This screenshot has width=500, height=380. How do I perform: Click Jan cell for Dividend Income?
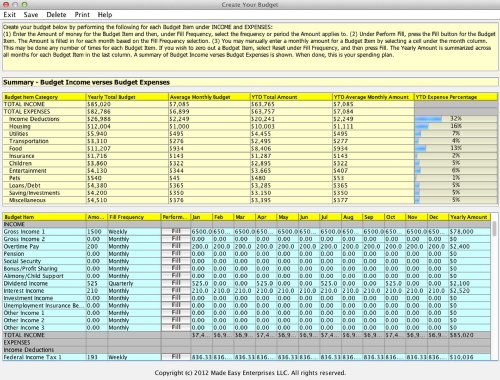click(x=202, y=283)
